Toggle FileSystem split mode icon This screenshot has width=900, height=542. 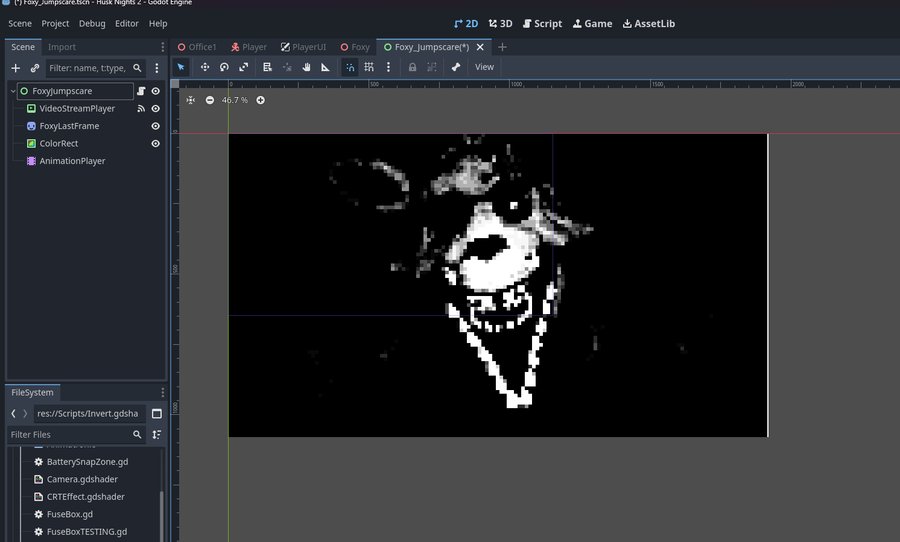click(157, 413)
